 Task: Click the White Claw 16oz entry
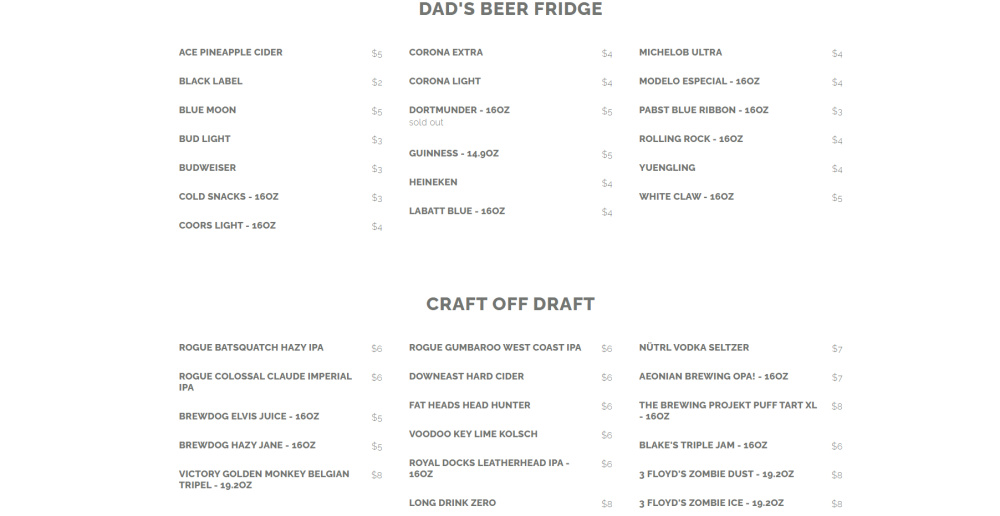pos(687,197)
